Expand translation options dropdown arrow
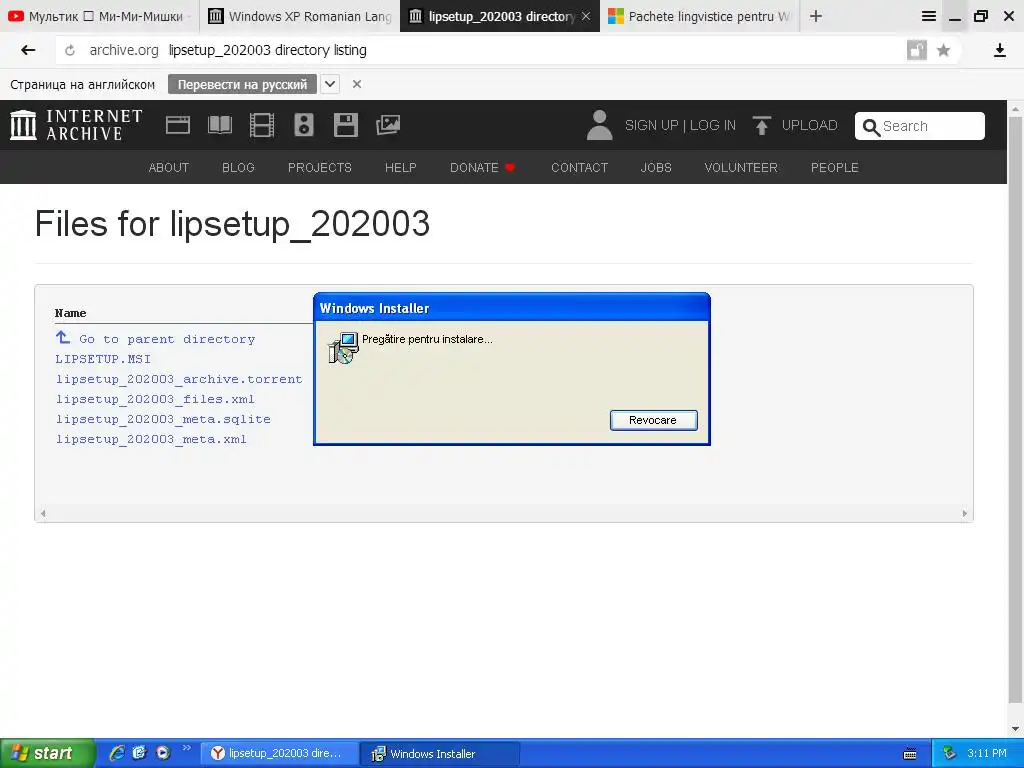The height and width of the screenshot is (768, 1024). [x=330, y=84]
